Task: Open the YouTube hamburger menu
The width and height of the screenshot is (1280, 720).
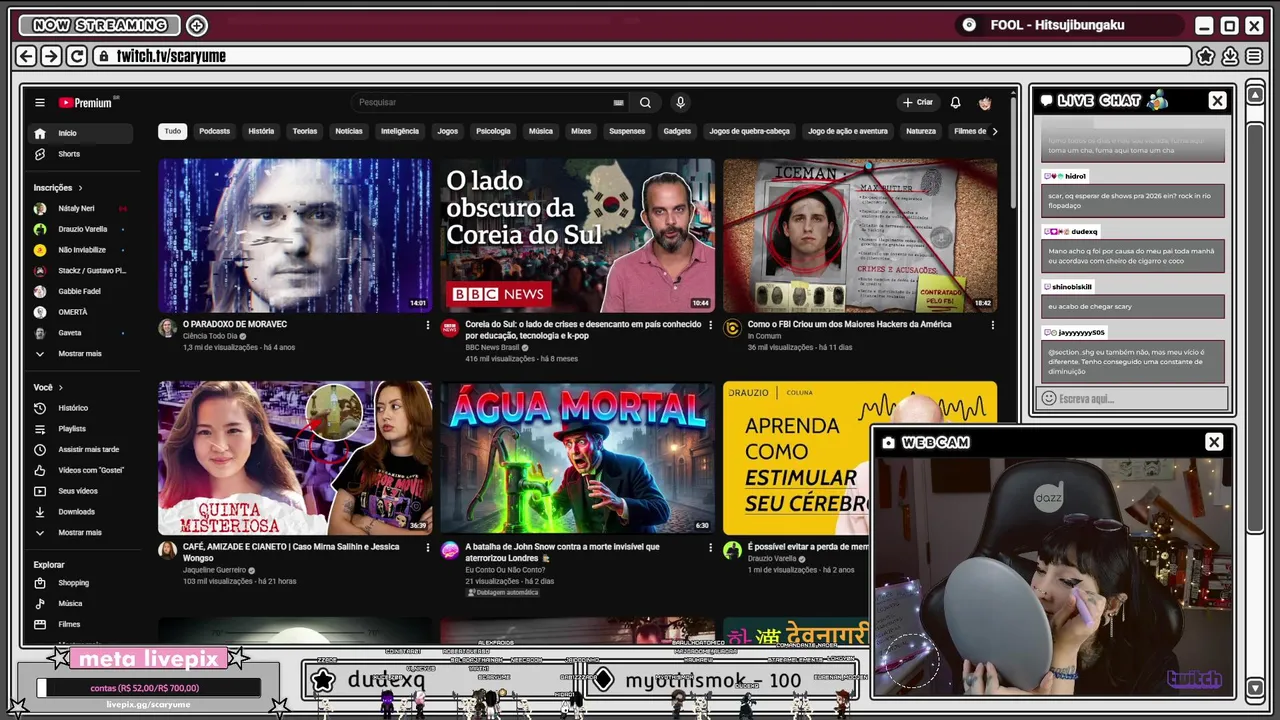Action: [40, 102]
